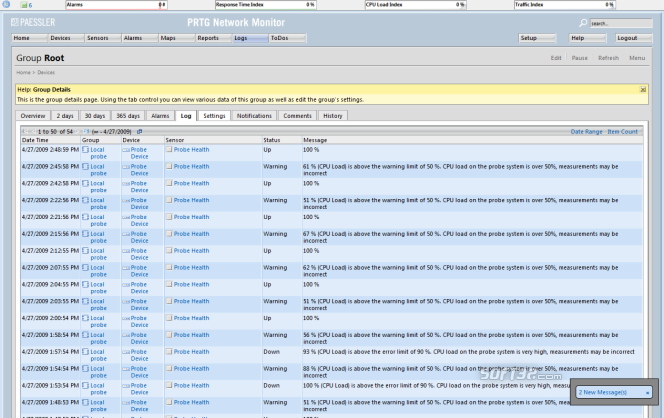Switch to the Settings tab
The height and width of the screenshot is (418, 664).
[x=214, y=116]
